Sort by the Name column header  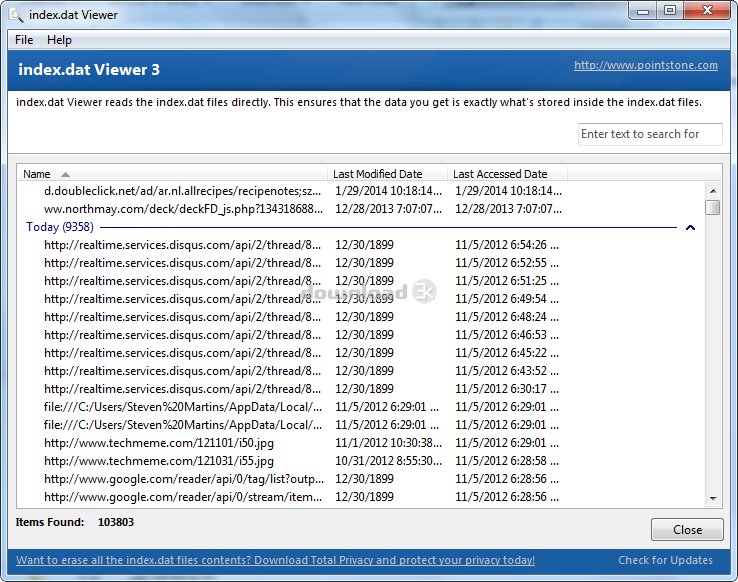(x=172, y=174)
